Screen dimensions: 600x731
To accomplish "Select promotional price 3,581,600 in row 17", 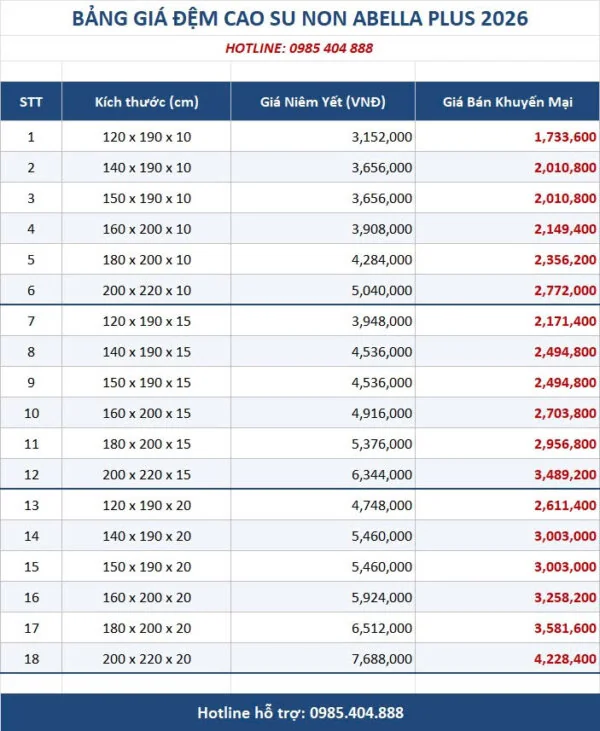I will coord(565,628).
